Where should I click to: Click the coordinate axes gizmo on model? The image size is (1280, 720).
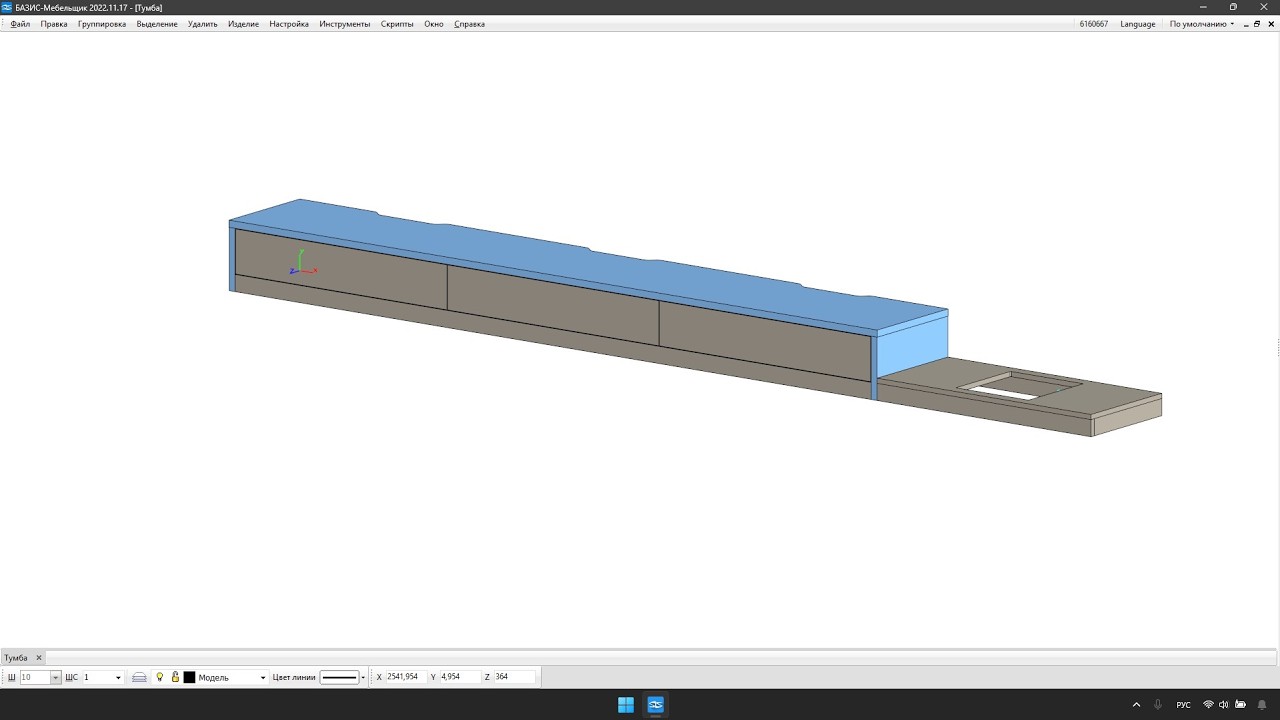303,263
